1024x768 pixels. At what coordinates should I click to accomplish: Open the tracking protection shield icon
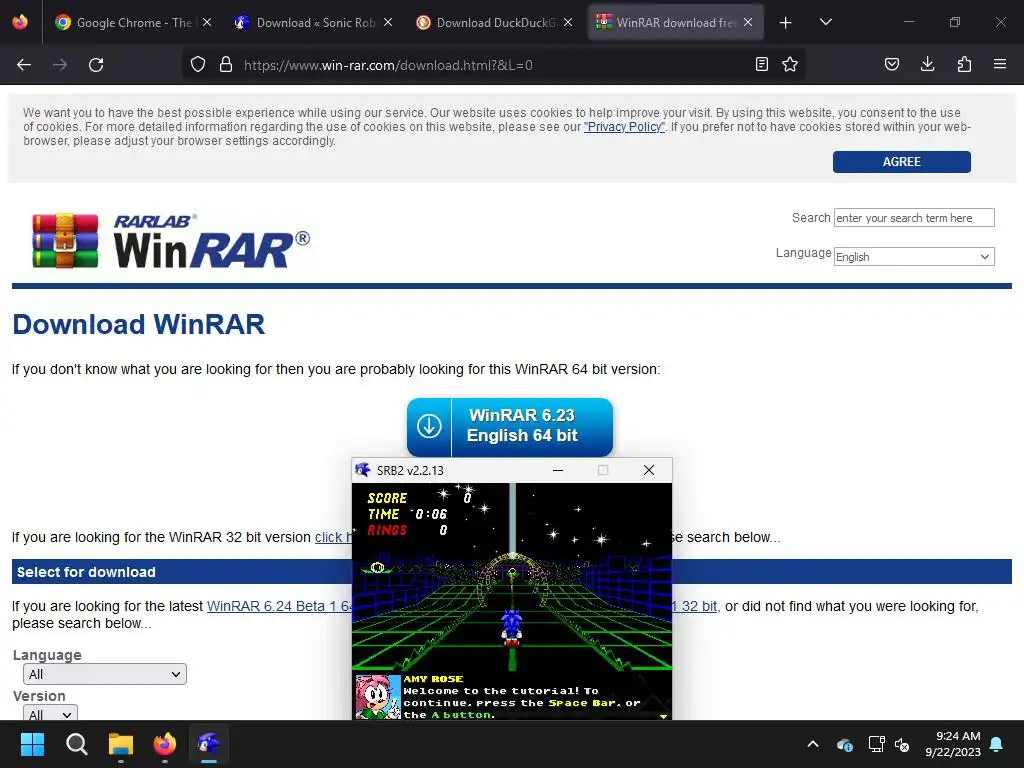198,65
